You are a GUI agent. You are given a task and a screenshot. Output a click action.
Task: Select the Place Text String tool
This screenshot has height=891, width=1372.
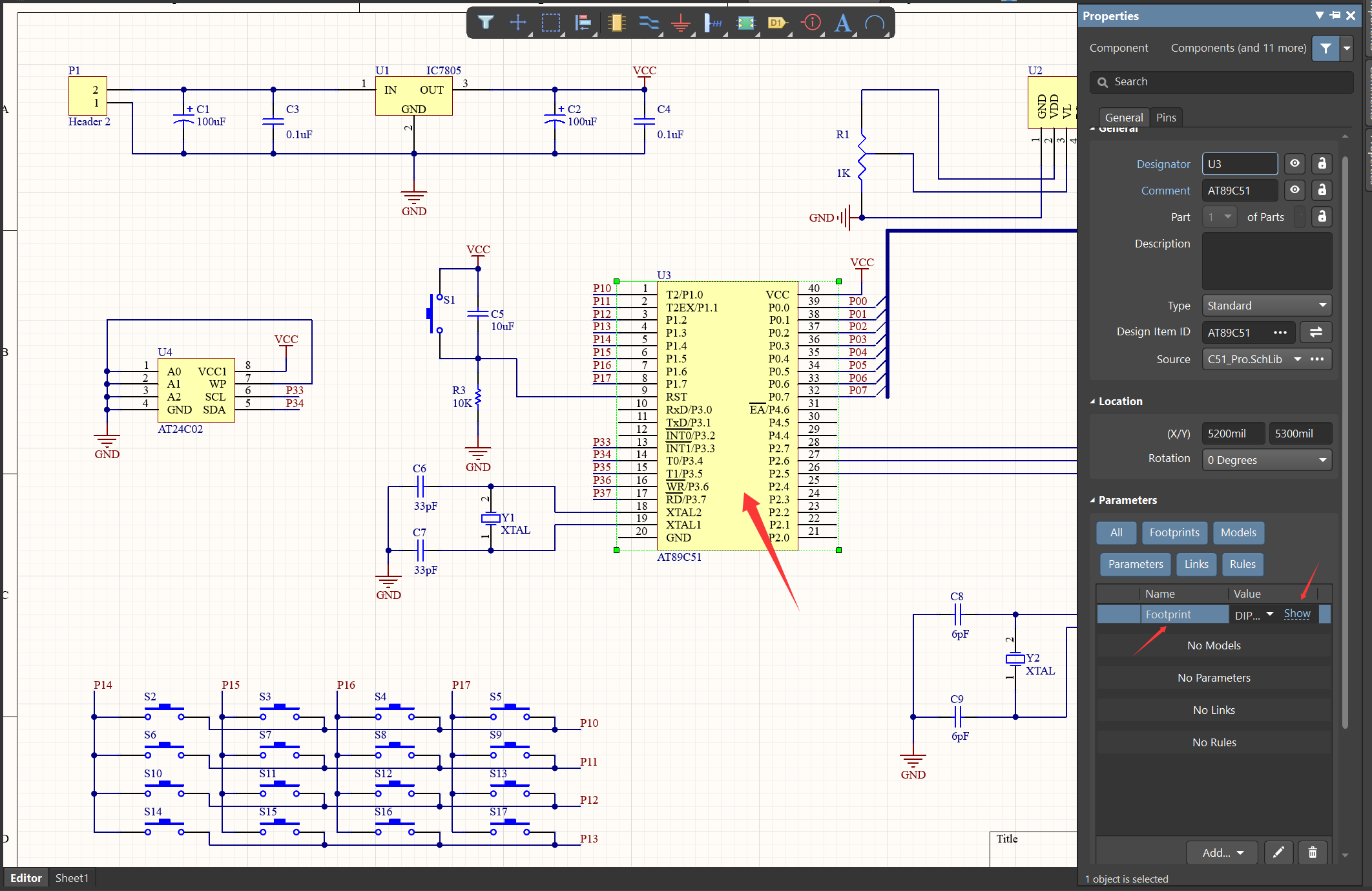tap(842, 23)
